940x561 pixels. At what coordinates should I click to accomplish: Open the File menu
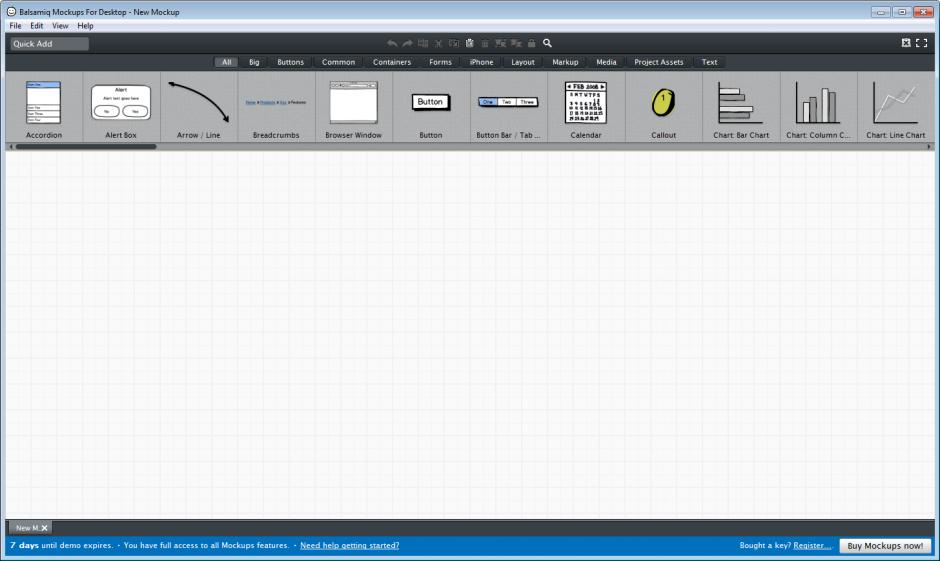[x=16, y=26]
